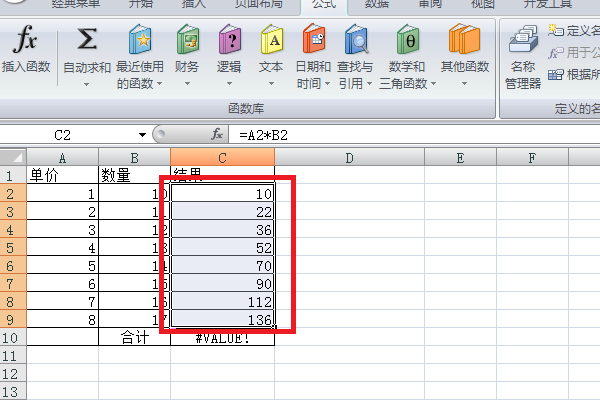The image size is (600, 400).
Task: Open the Logical (逻辑) functions icon
Action: (x=230, y=39)
